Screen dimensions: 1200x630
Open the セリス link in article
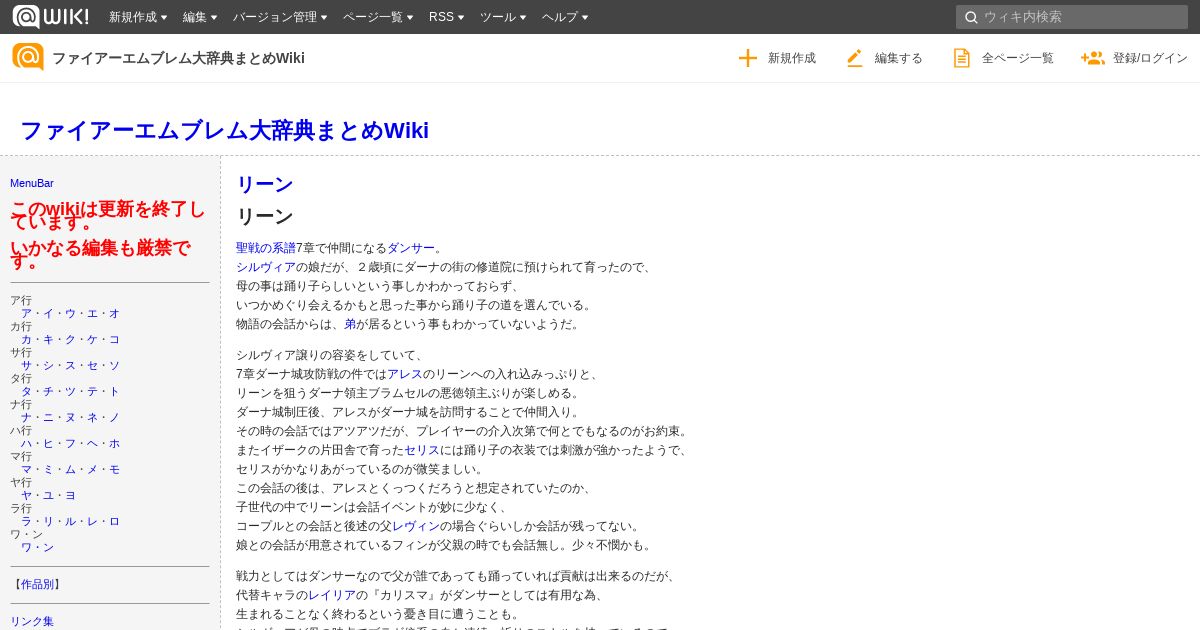click(422, 450)
